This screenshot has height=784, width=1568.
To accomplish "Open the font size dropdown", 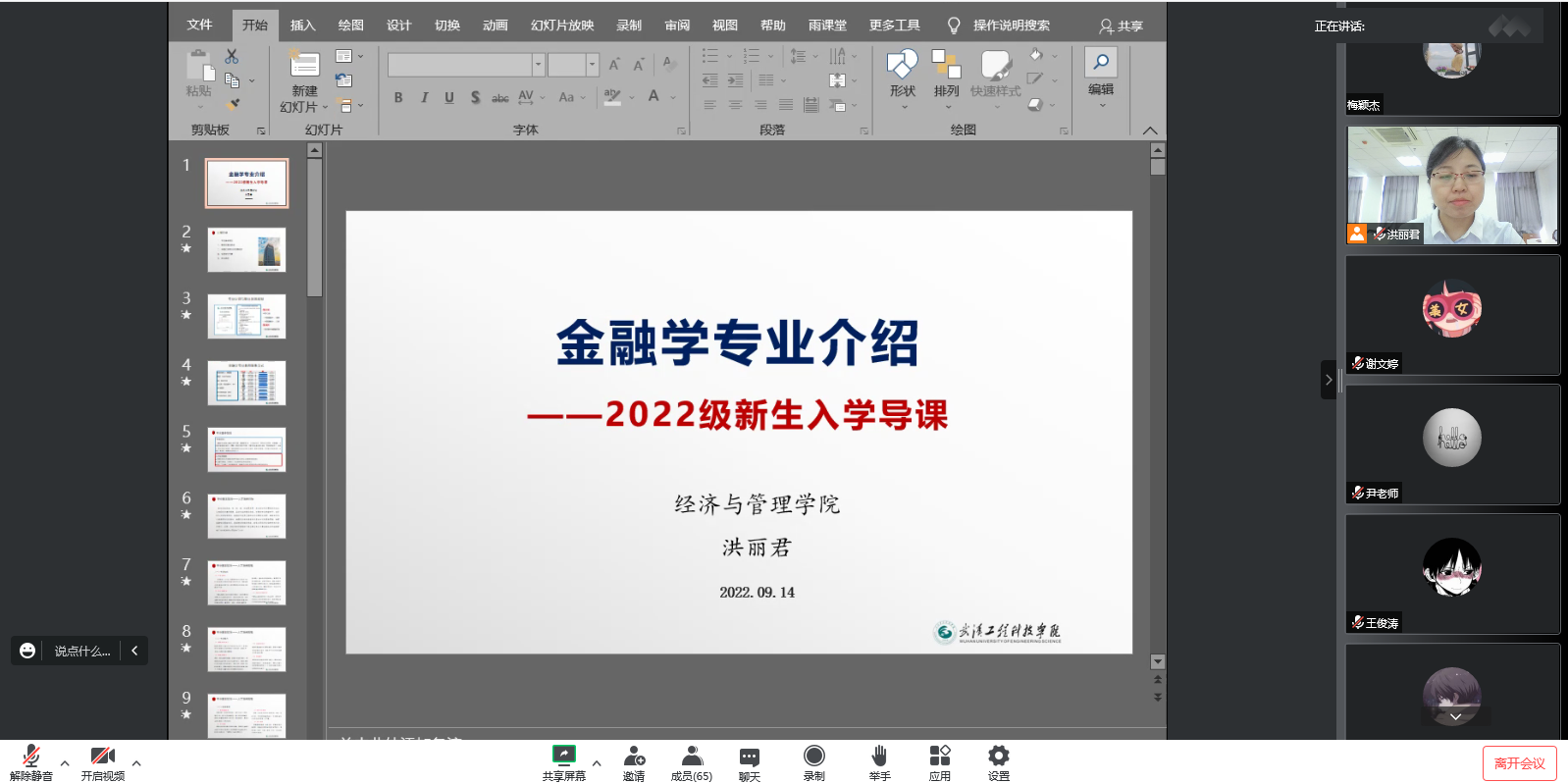I will coord(592,65).
